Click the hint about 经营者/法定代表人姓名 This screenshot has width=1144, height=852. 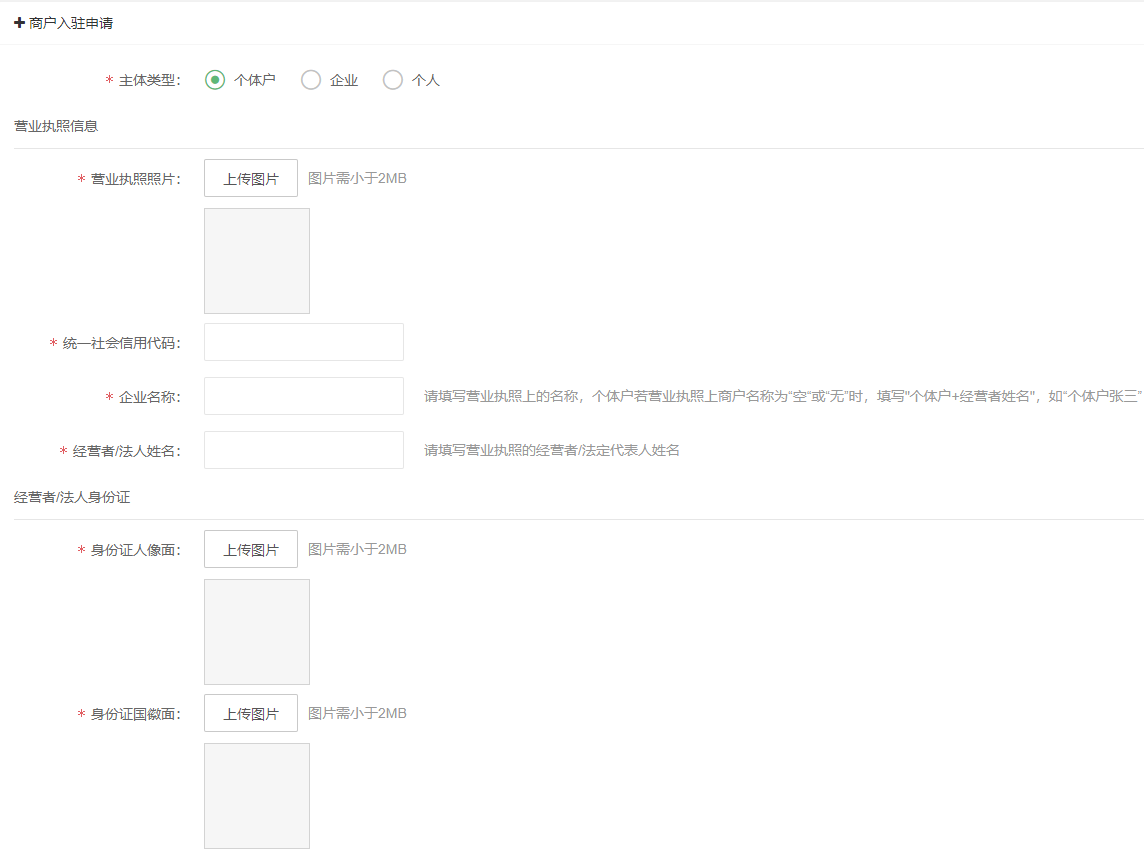[552, 450]
